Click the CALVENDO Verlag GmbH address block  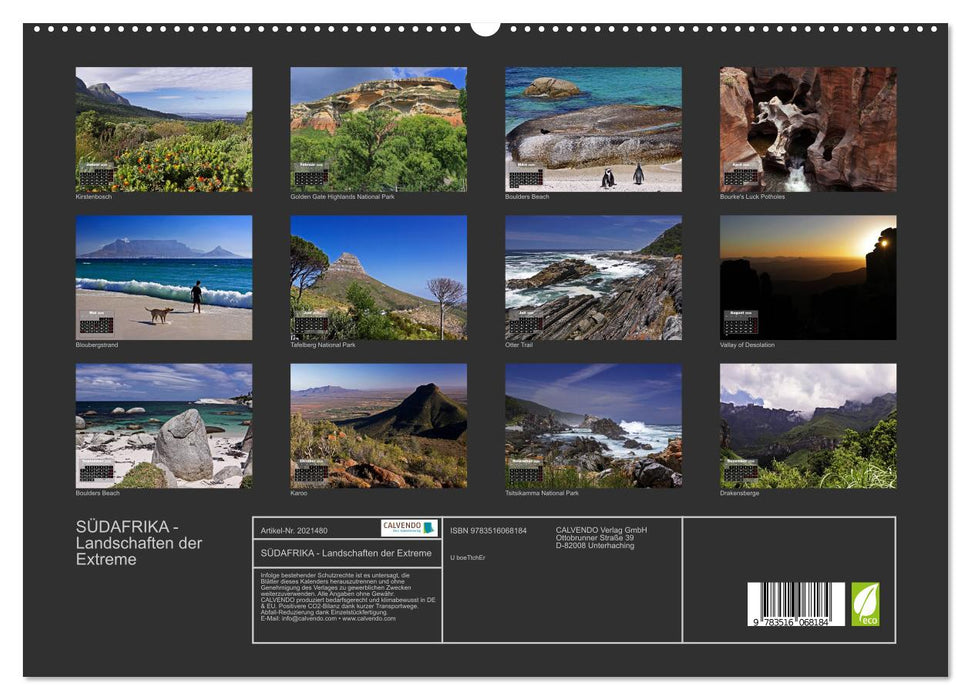[x=601, y=536]
